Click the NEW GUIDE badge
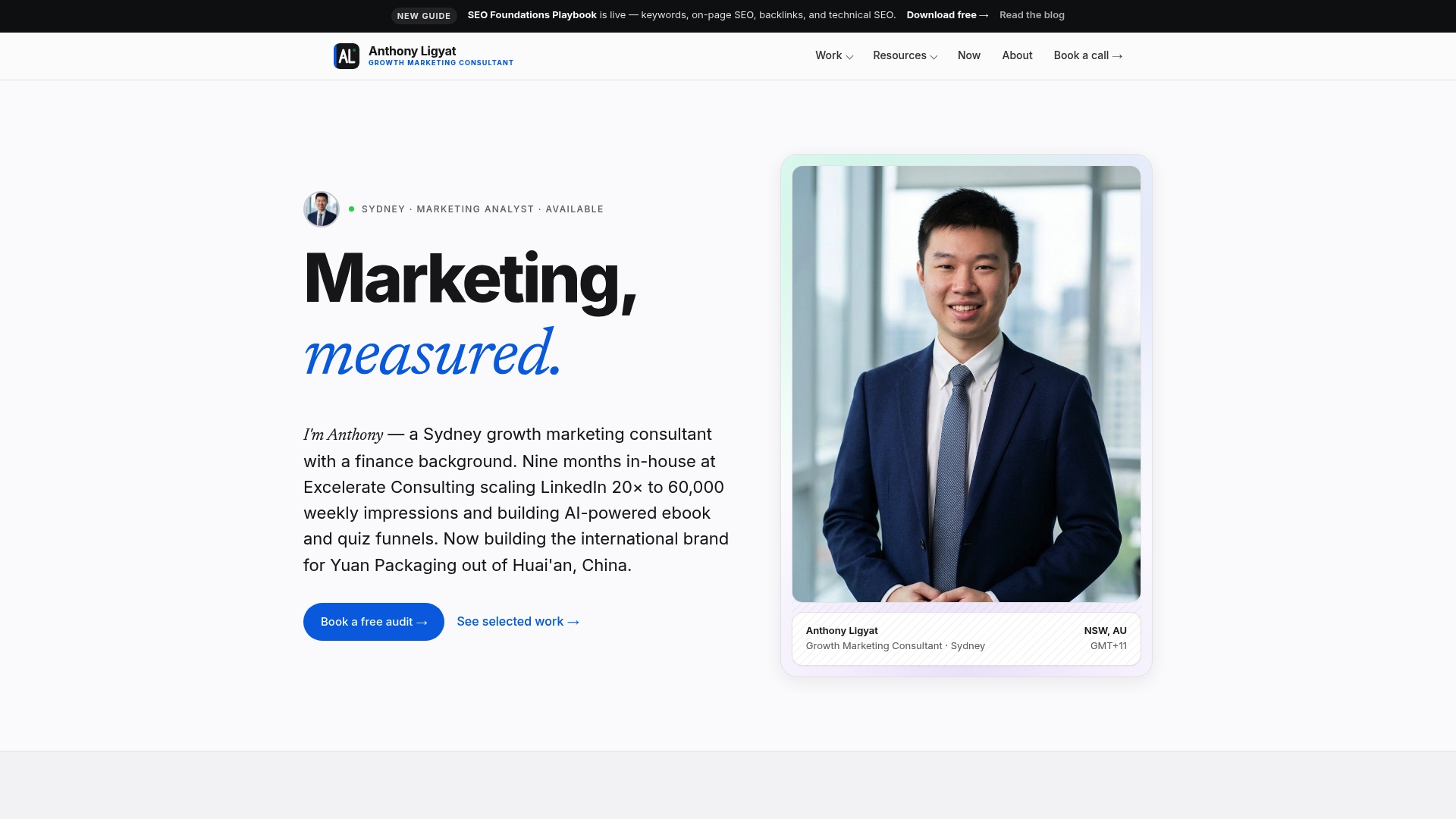1456x819 pixels. tap(424, 16)
